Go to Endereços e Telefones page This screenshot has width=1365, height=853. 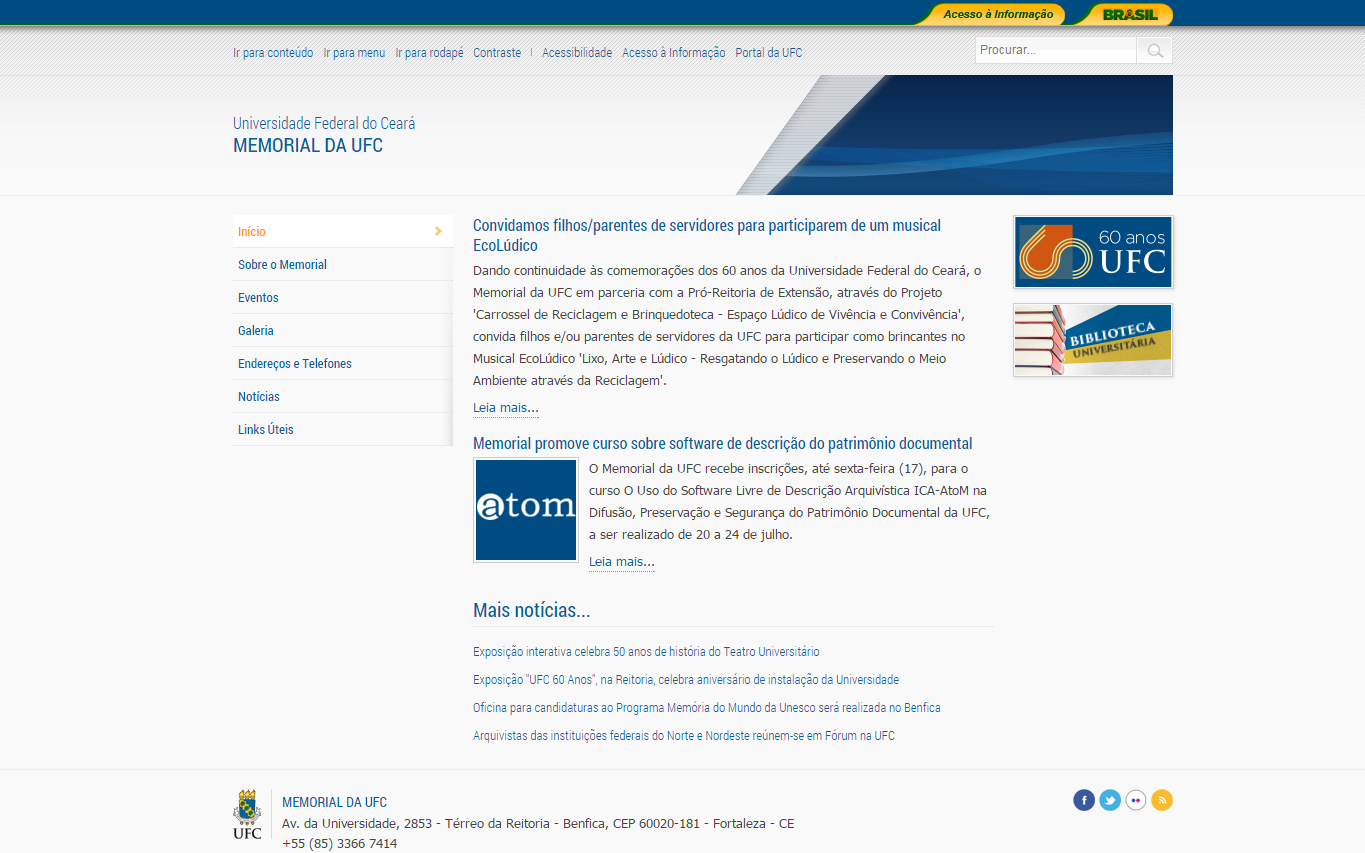(295, 364)
